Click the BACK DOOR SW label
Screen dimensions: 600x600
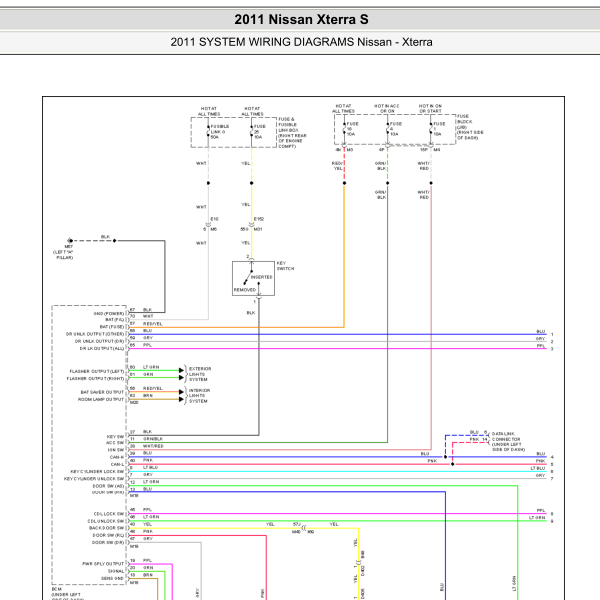coord(107,528)
